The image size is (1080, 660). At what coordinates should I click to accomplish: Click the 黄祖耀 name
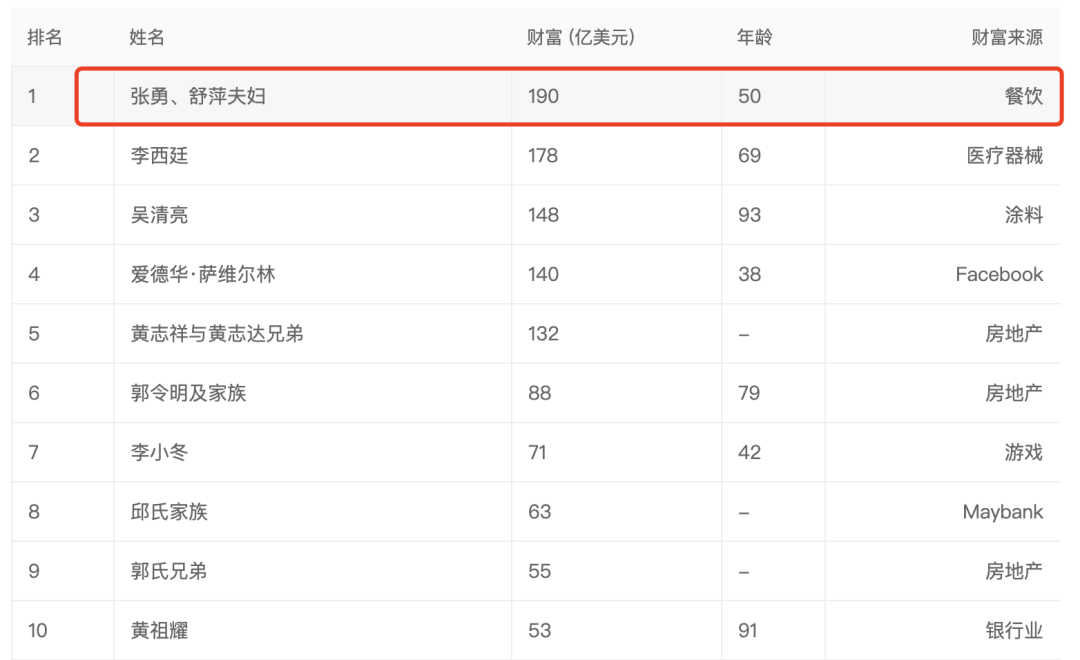point(159,630)
